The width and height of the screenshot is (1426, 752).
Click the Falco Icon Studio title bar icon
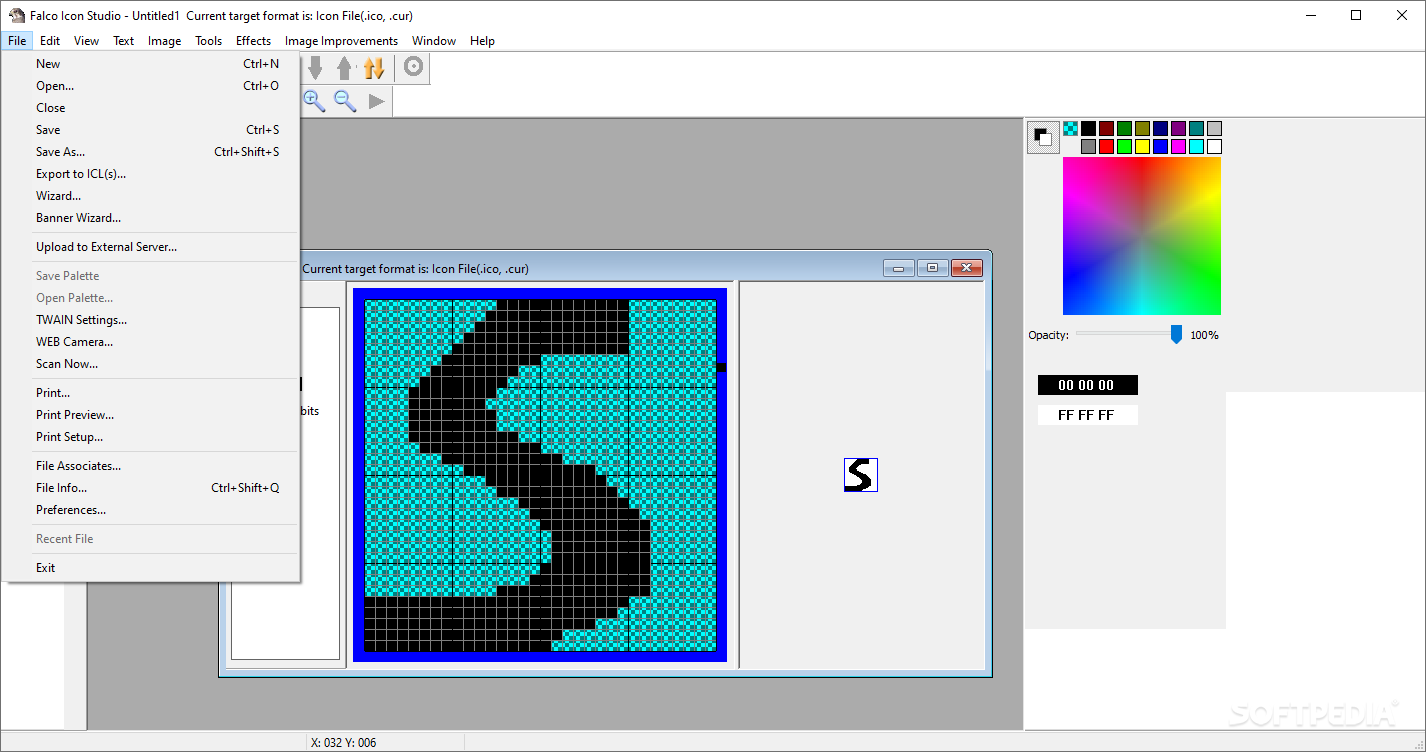click(x=17, y=15)
